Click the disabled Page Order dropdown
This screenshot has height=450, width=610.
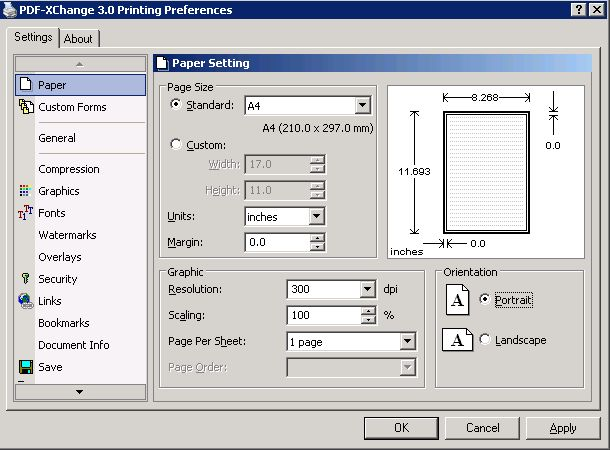[x=351, y=367]
